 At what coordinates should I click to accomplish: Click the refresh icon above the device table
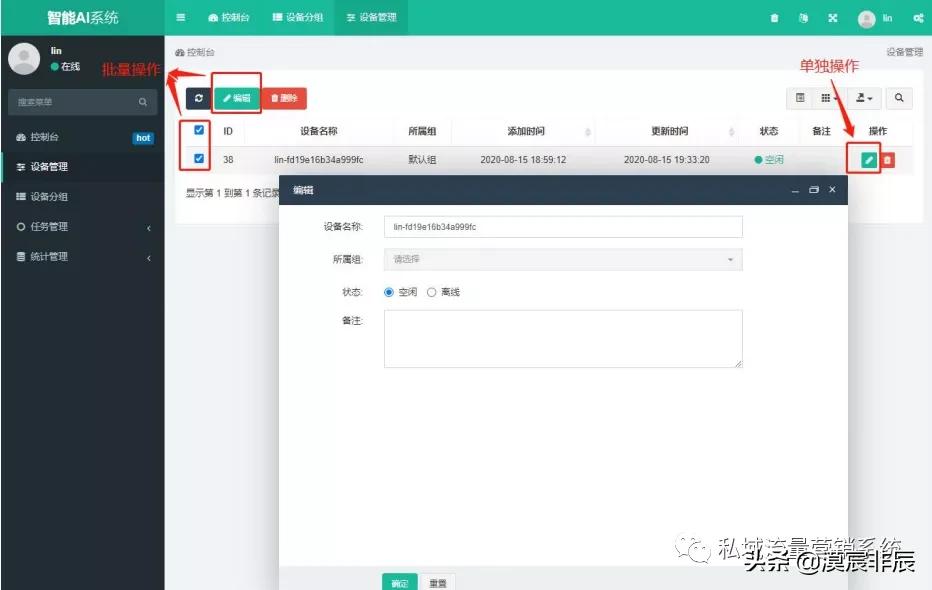point(198,98)
